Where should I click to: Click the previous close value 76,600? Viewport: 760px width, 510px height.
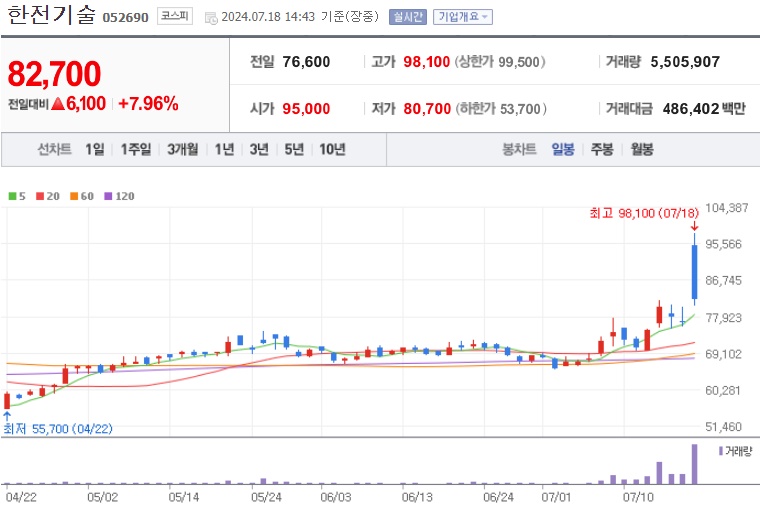coord(306,62)
